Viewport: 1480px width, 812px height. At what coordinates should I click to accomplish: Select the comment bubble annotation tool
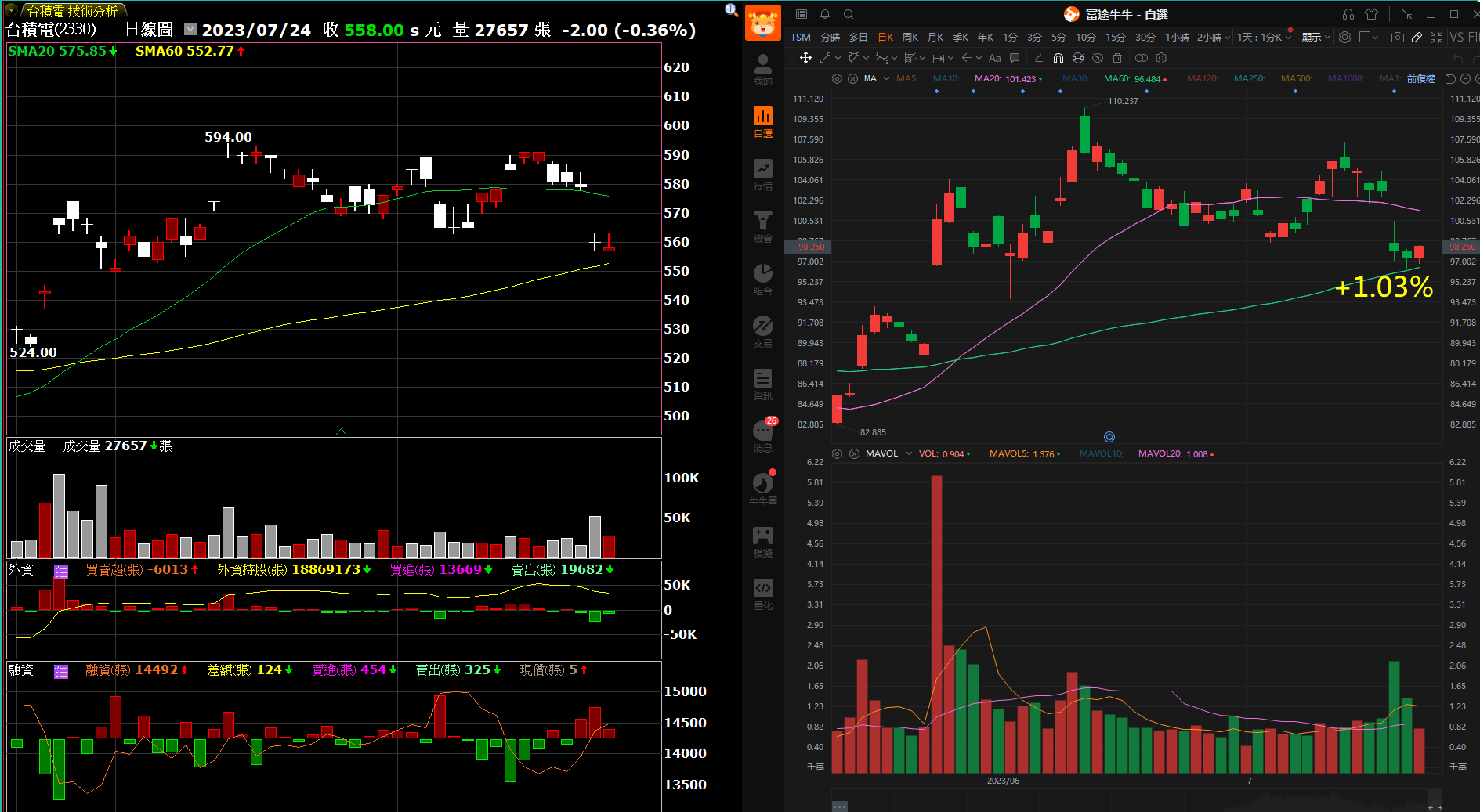1015,58
